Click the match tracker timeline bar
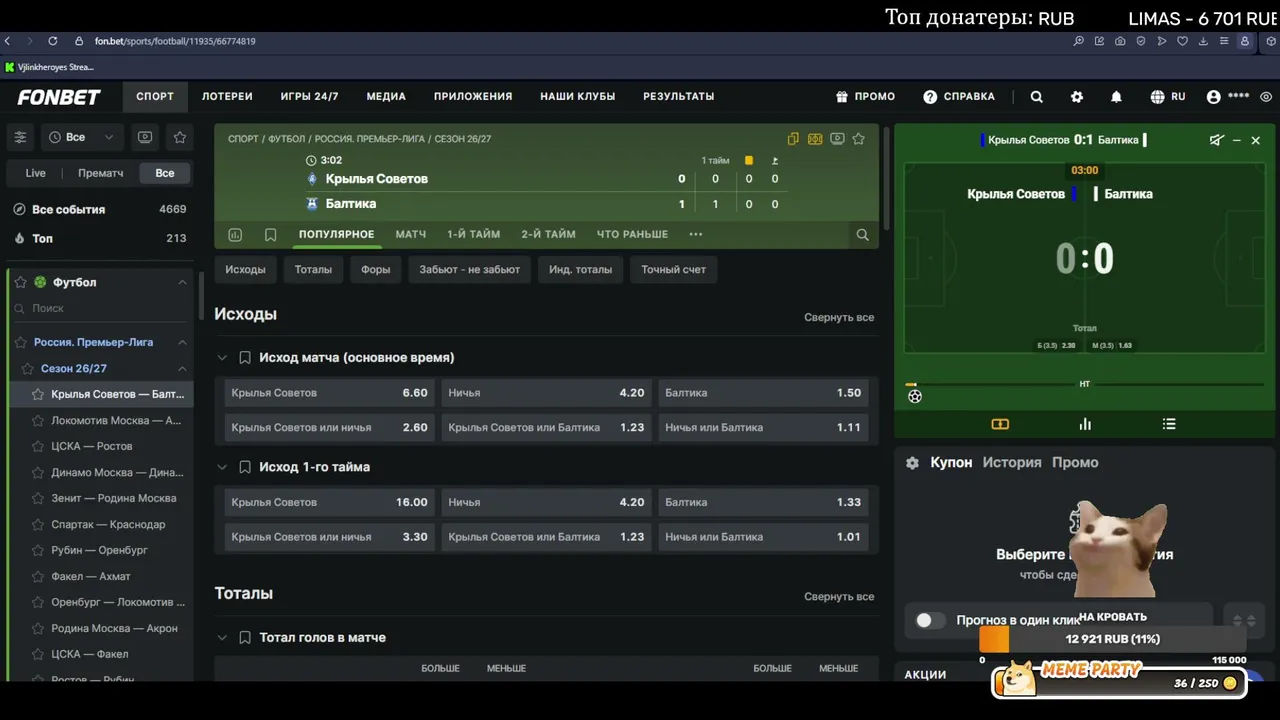 tap(1084, 385)
